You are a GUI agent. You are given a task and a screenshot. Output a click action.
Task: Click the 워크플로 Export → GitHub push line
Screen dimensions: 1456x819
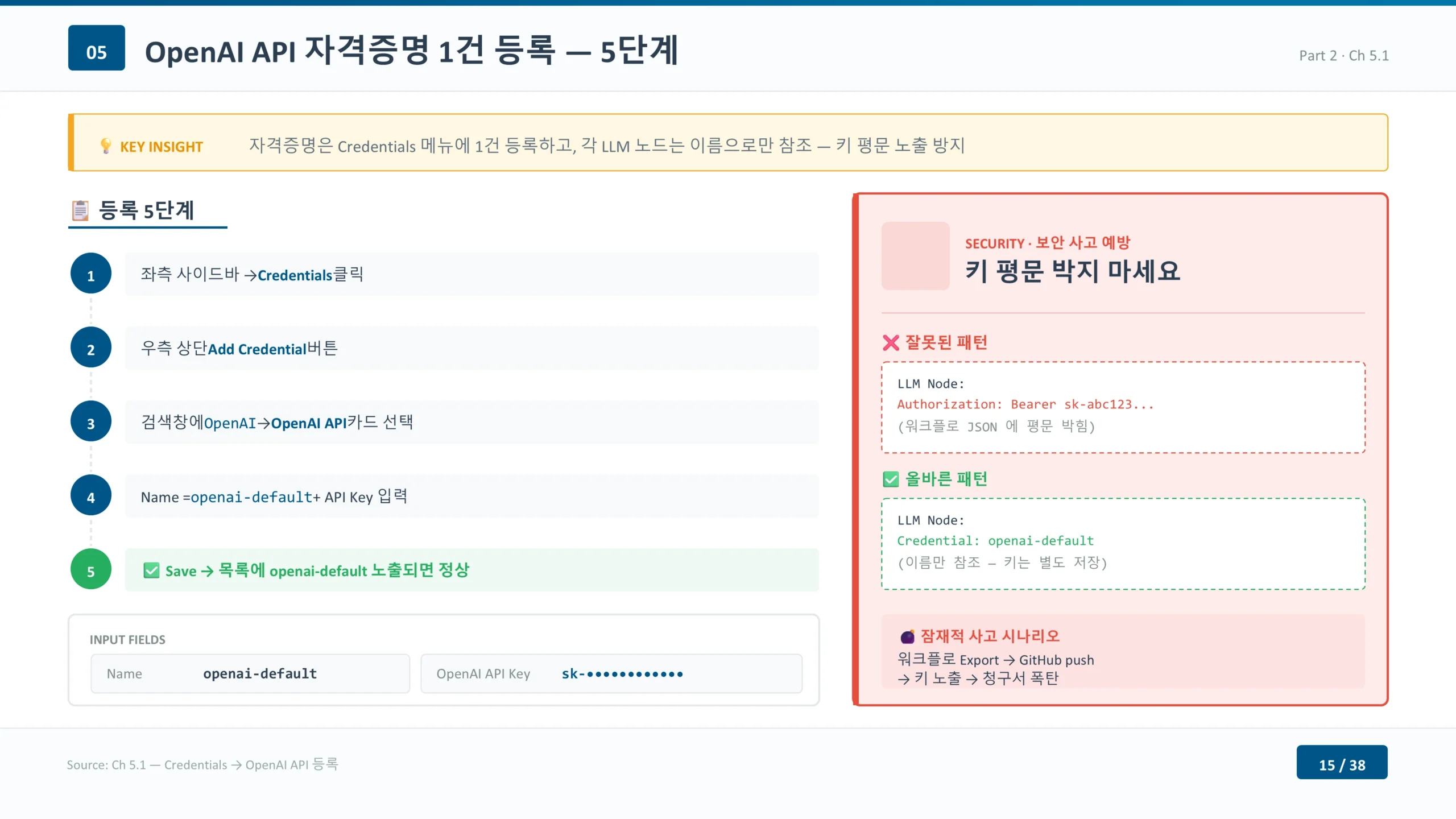coord(996,660)
